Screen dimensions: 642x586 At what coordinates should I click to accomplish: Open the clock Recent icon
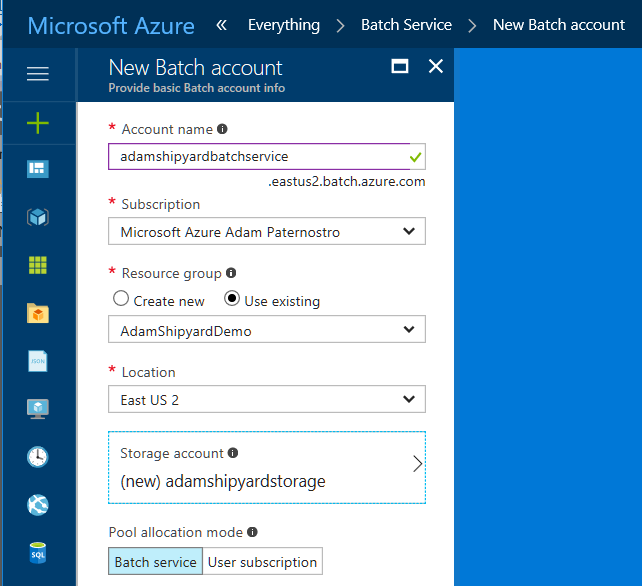38,457
